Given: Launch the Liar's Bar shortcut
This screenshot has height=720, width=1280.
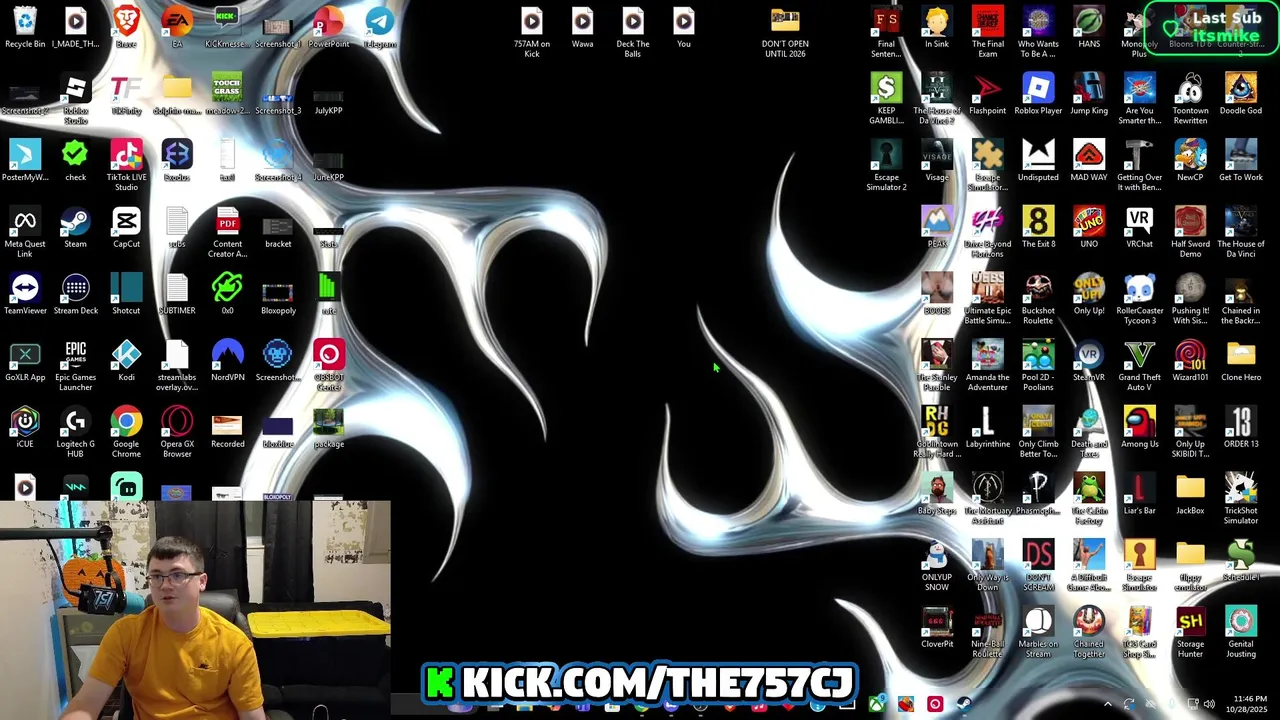Looking at the screenshot, I should pos(1139,495).
